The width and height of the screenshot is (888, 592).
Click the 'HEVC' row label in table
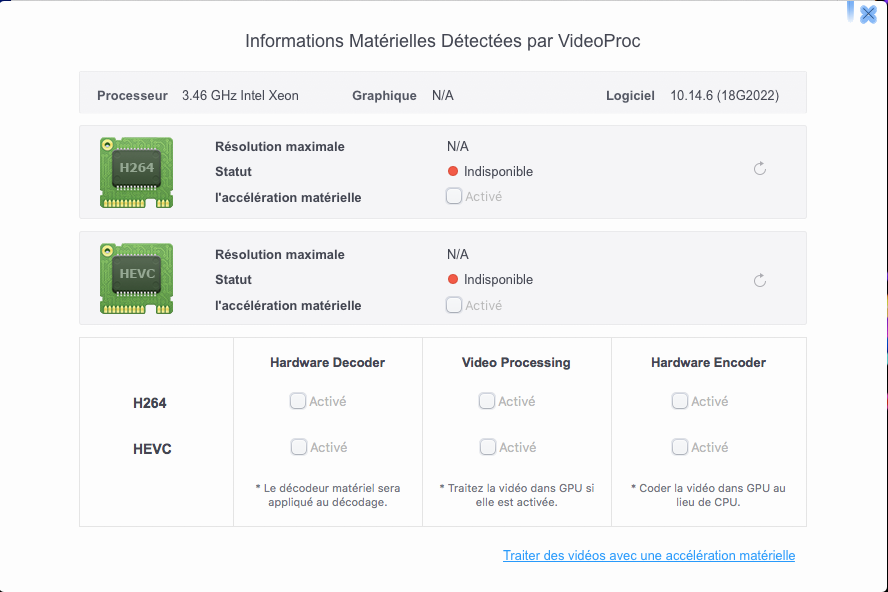click(x=152, y=449)
